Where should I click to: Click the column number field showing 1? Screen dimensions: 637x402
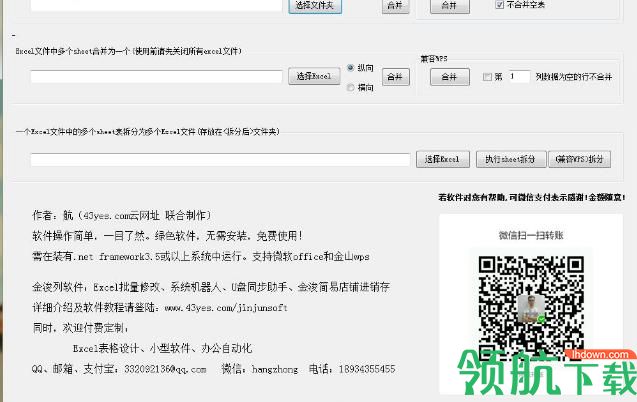[x=519, y=76]
